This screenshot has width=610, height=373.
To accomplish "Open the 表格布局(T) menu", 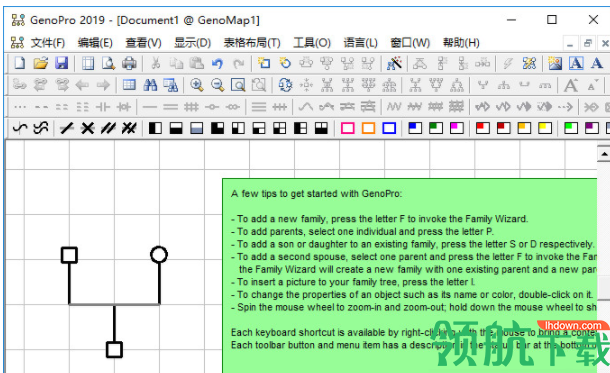I will 252,42.
